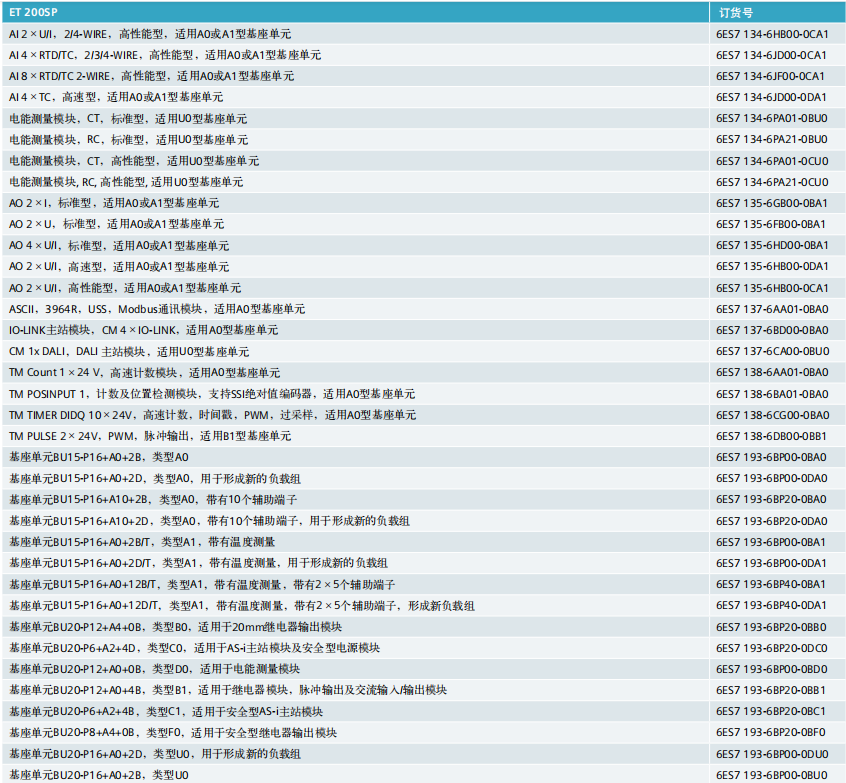
Task: Select order number 6ES7 134-6HB00-0CA1
Action: click(x=772, y=34)
